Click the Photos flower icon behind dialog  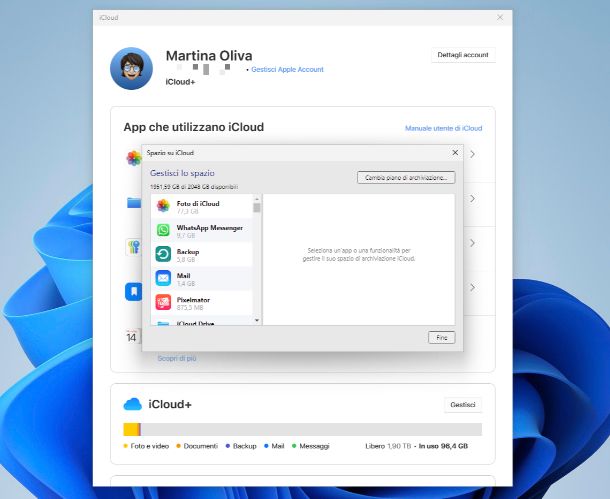pos(133,158)
